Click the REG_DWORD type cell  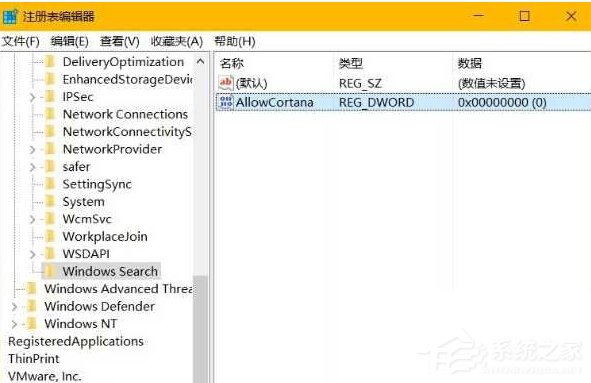coord(376,102)
